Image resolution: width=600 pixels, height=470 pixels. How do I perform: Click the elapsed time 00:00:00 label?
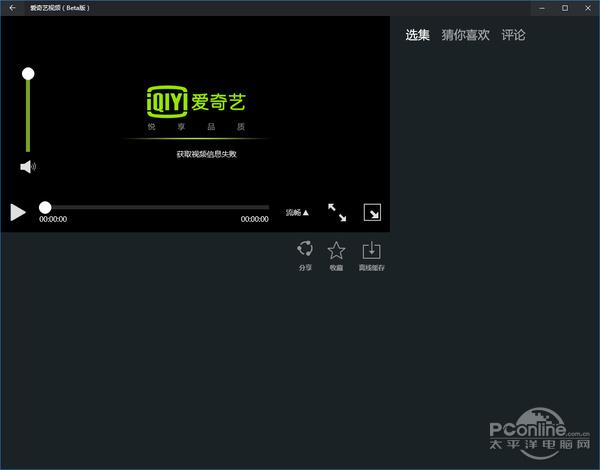(x=53, y=219)
